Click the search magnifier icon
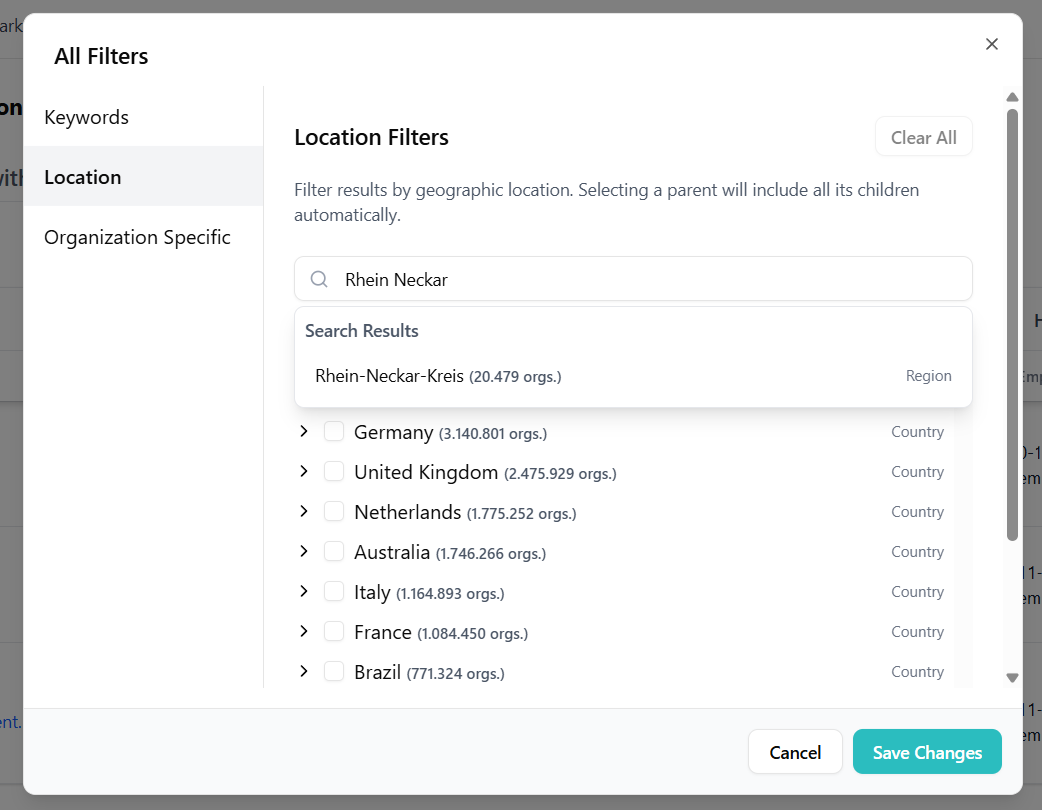1042x810 pixels. point(319,280)
